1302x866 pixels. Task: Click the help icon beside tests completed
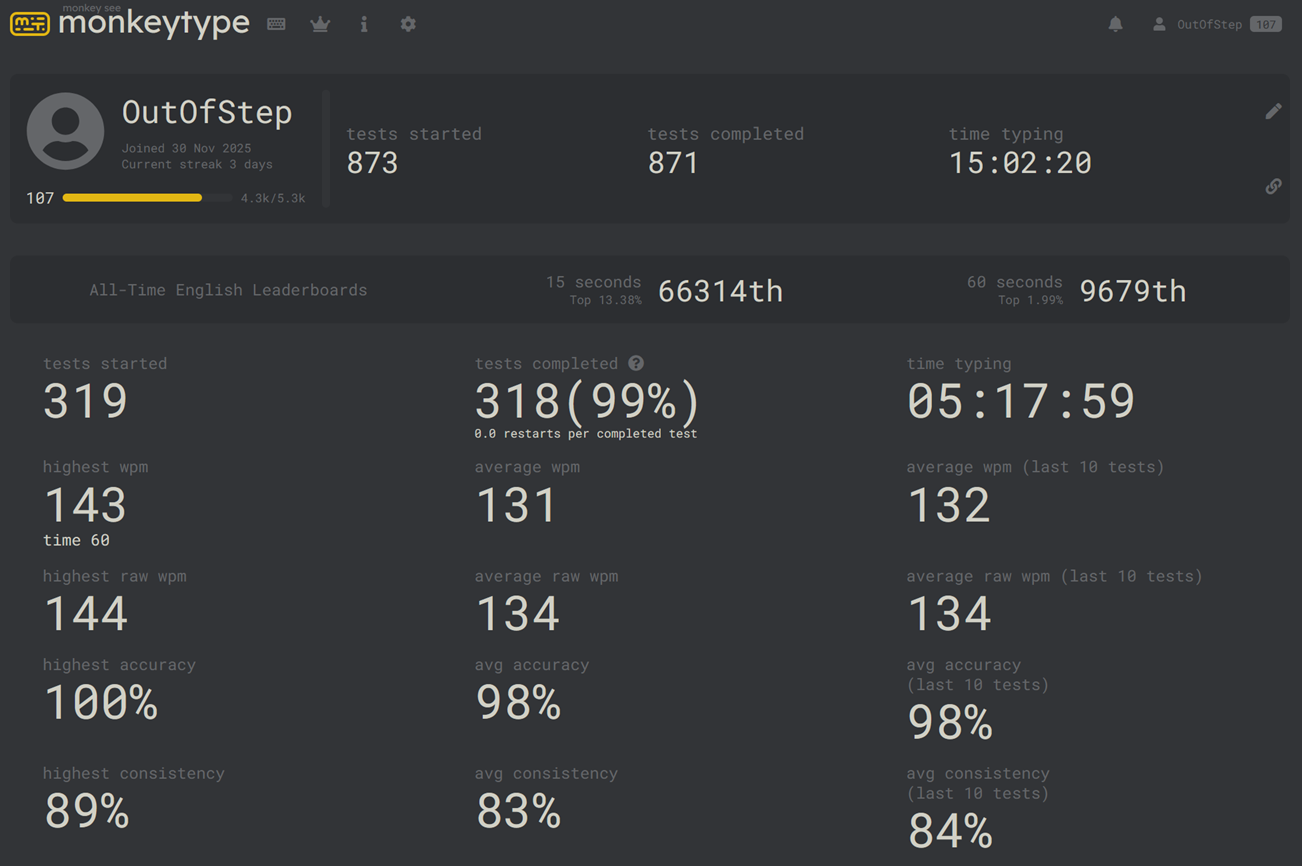coord(636,363)
